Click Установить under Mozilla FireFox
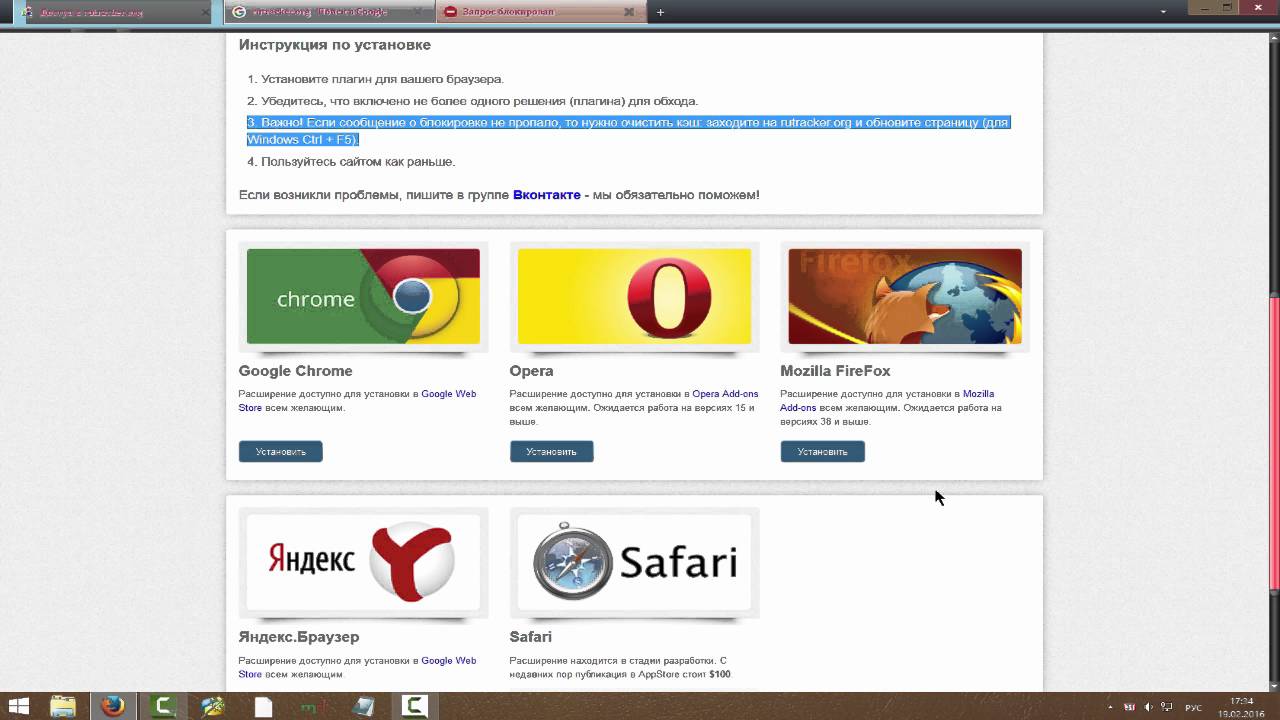 [822, 452]
